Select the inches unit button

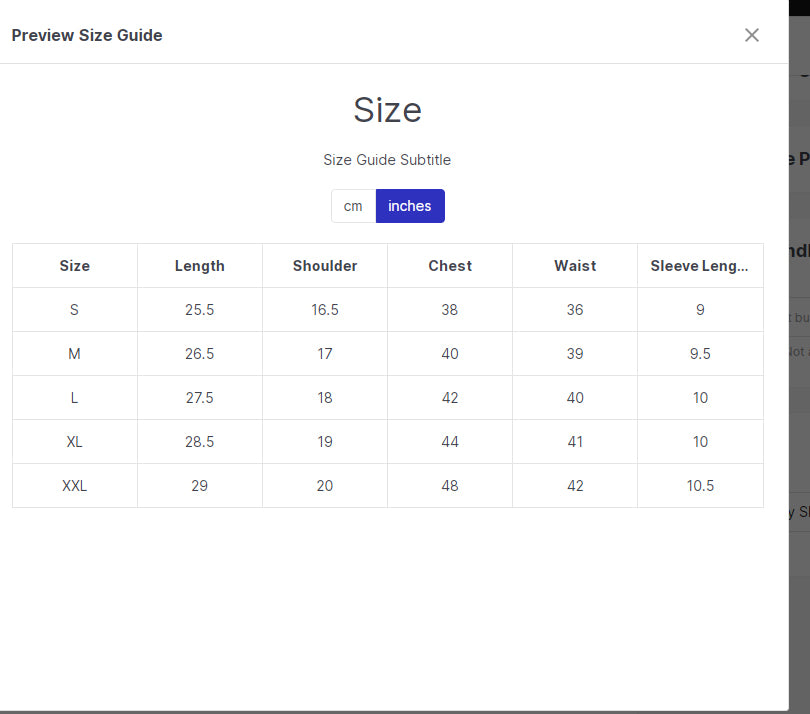coord(410,206)
